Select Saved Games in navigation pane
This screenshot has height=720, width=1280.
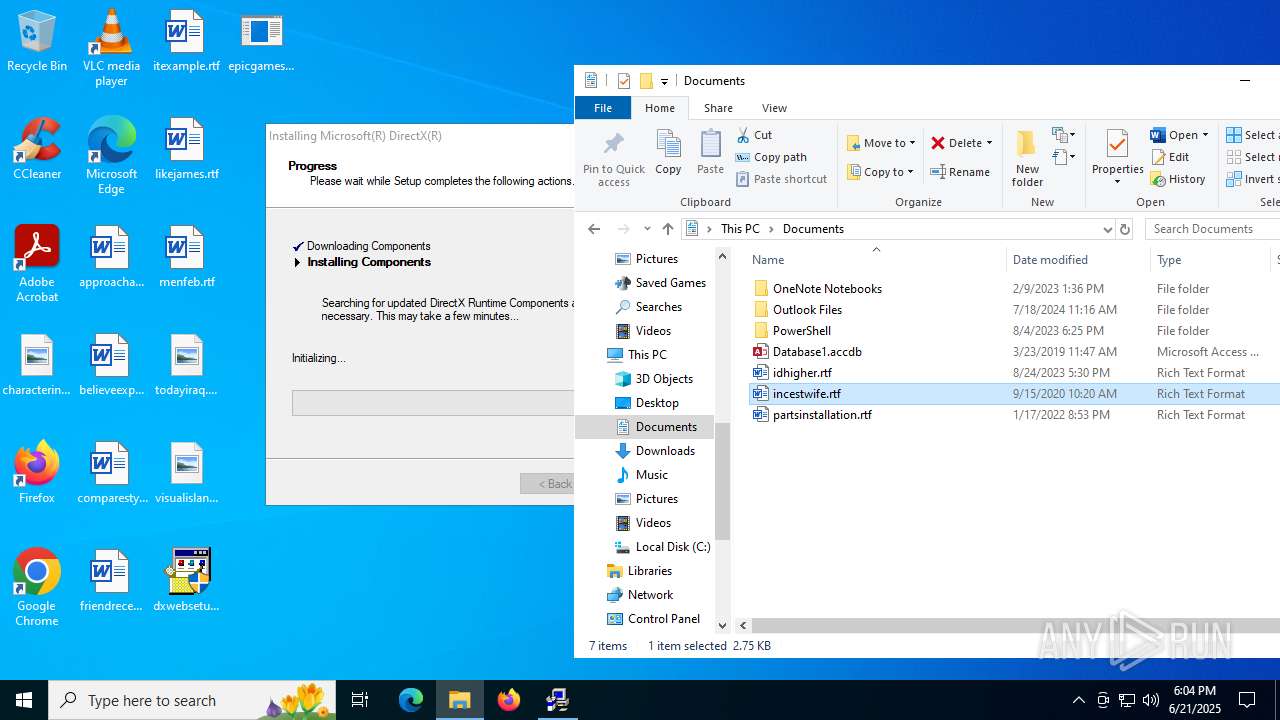(x=670, y=282)
